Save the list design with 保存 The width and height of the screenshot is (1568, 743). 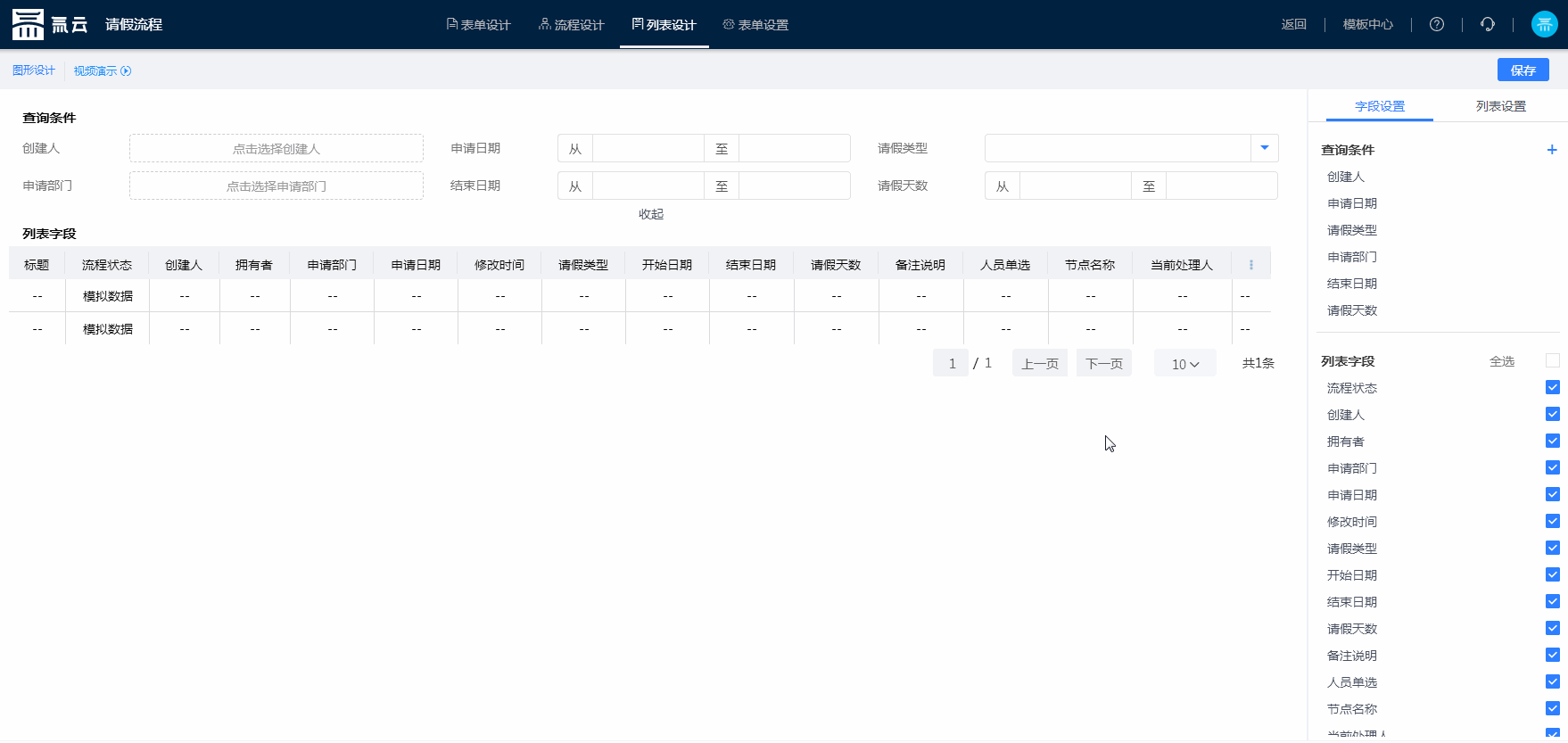(x=1523, y=70)
